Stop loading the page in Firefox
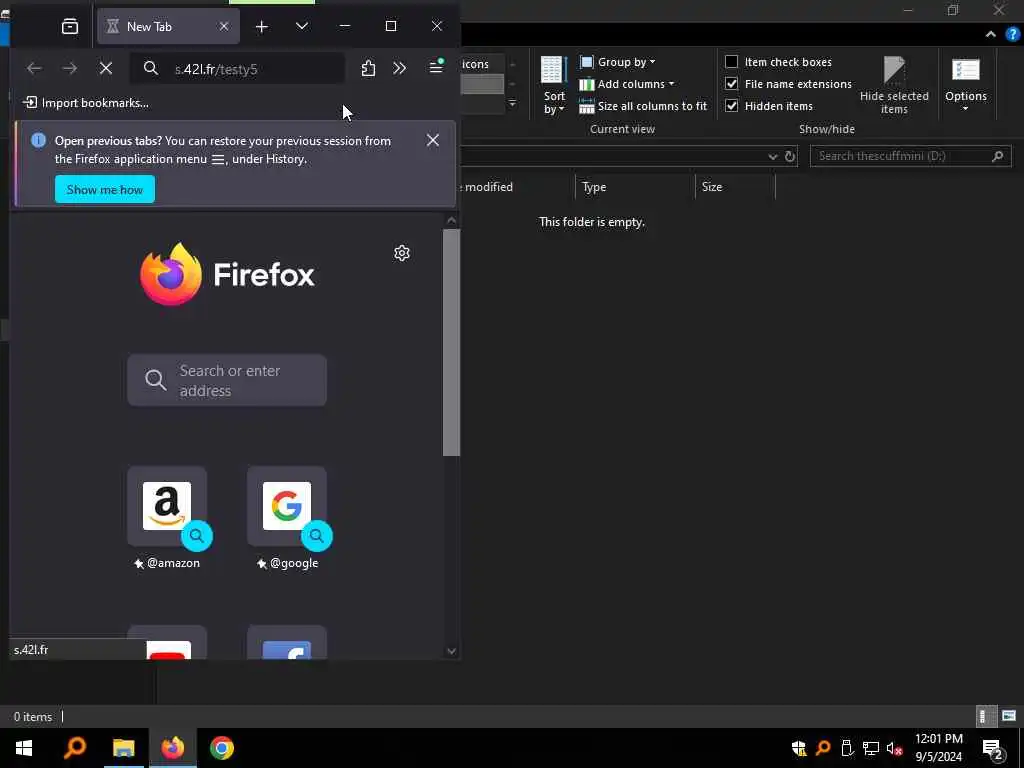This screenshot has height=768, width=1024. 106,68
